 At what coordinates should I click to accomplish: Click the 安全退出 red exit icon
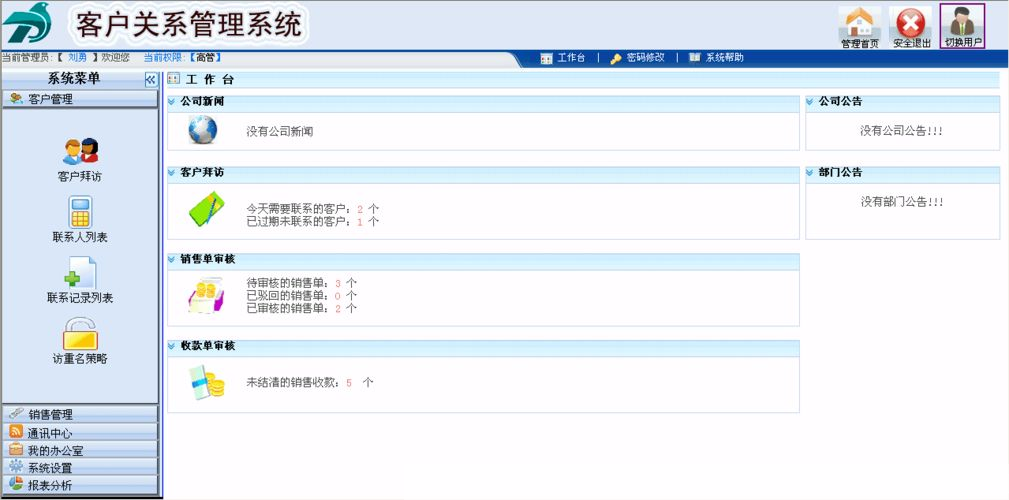(911, 23)
